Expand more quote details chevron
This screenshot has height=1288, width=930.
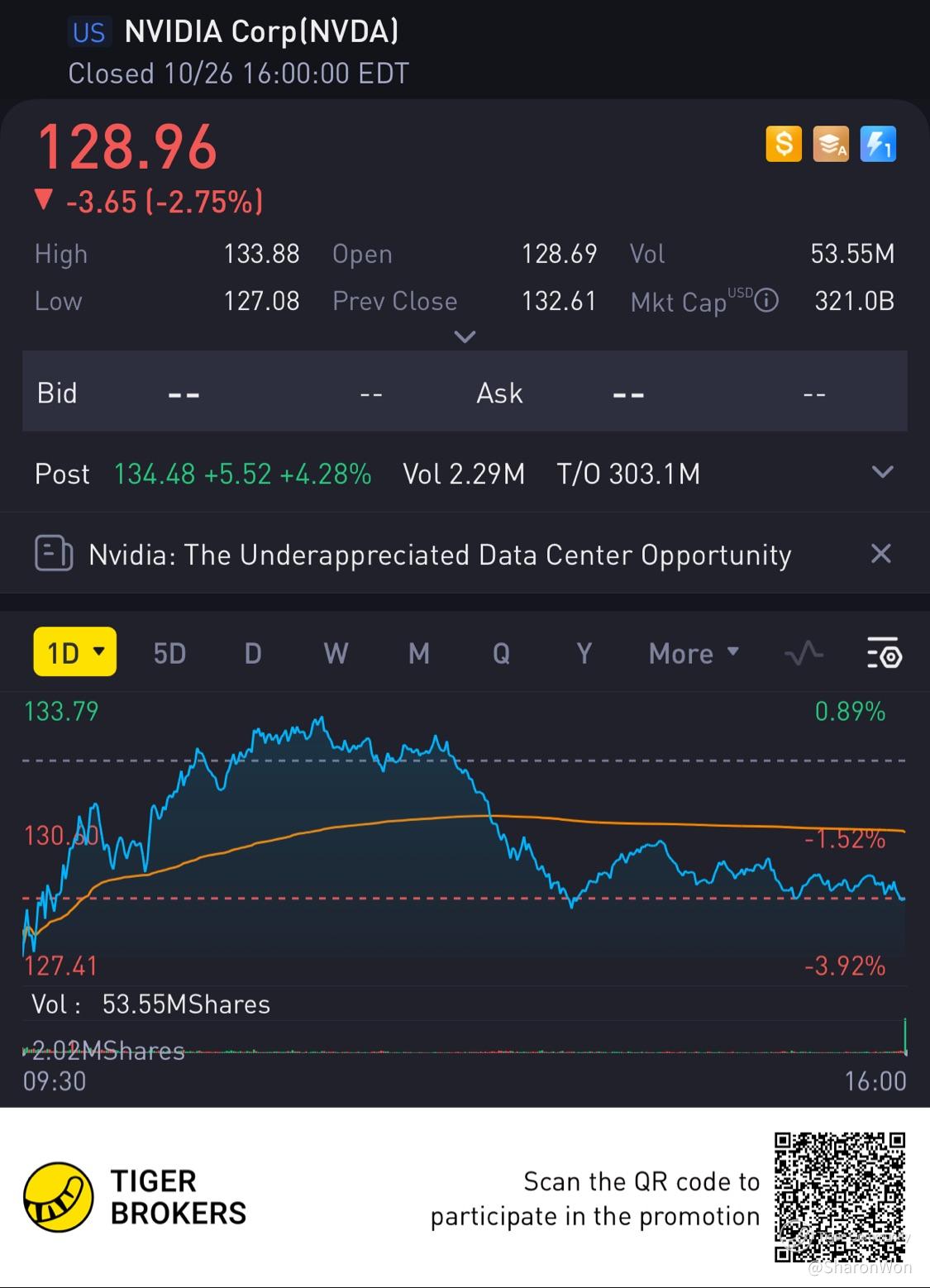(x=465, y=336)
